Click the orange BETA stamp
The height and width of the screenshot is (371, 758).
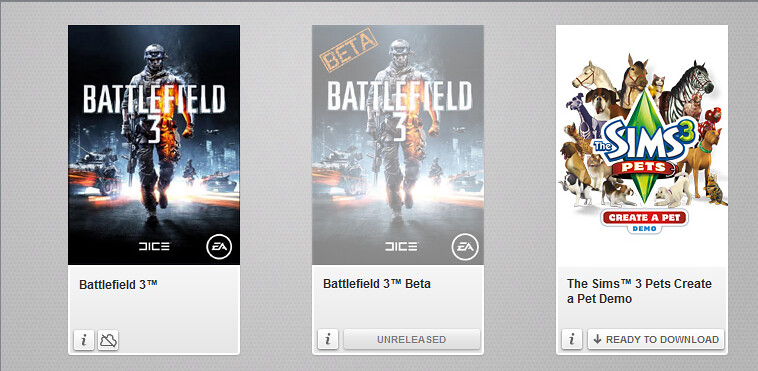pyautogui.click(x=349, y=50)
